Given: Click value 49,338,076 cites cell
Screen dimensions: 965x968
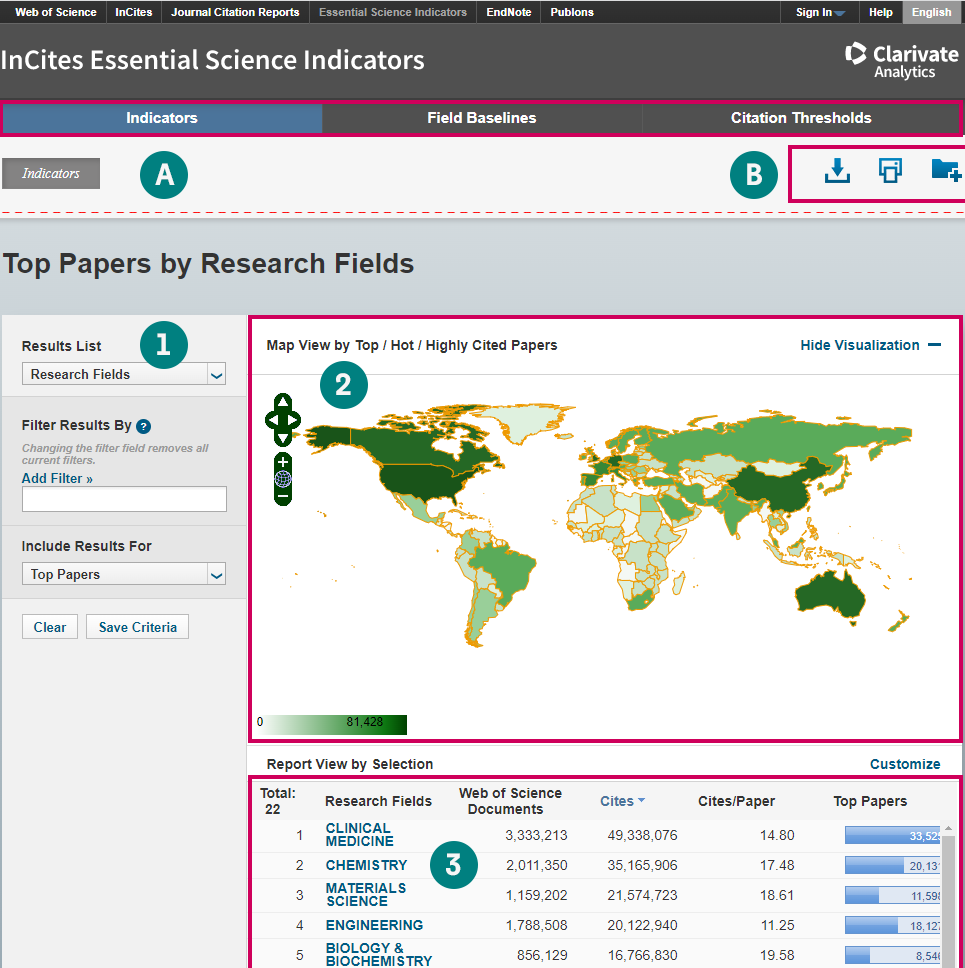Looking at the screenshot, I should 642,835.
